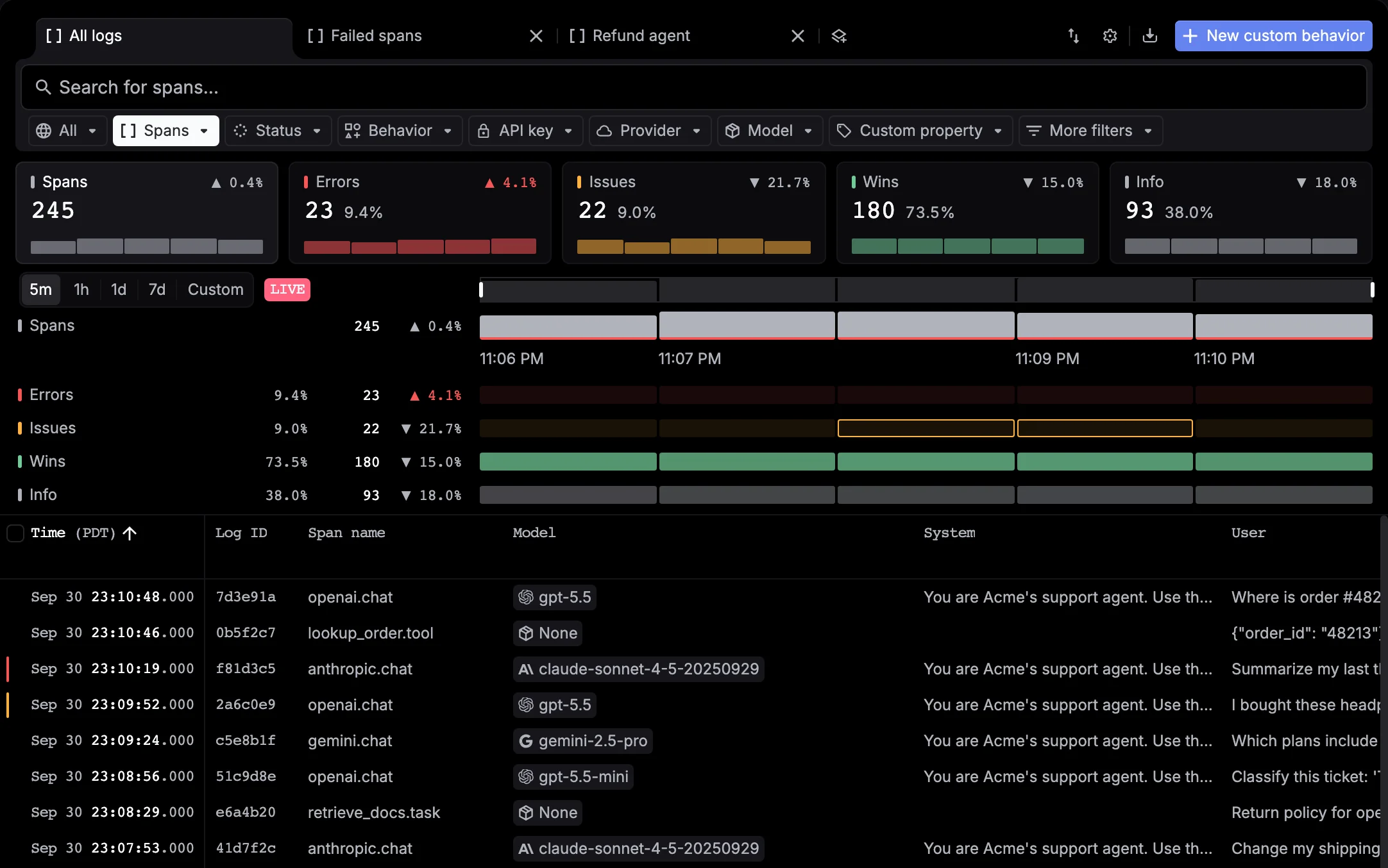
Task: Select the 1d time range
Action: pyautogui.click(x=119, y=290)
